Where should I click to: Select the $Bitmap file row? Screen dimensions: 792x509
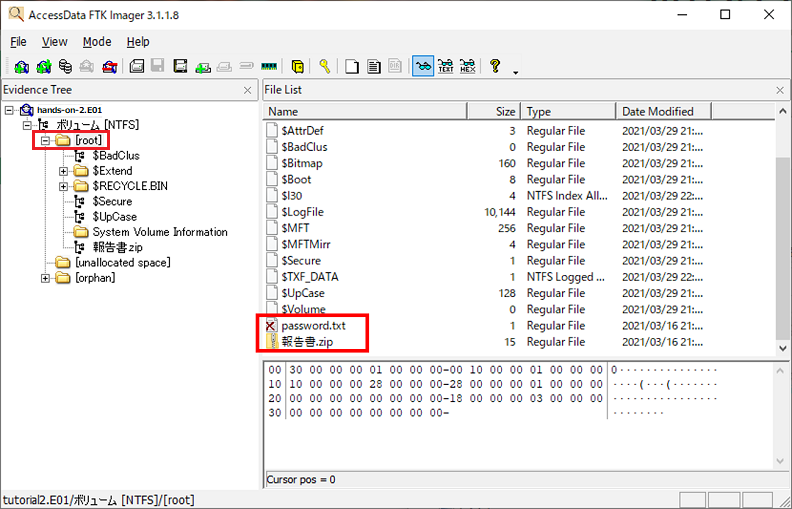point(486,164)
